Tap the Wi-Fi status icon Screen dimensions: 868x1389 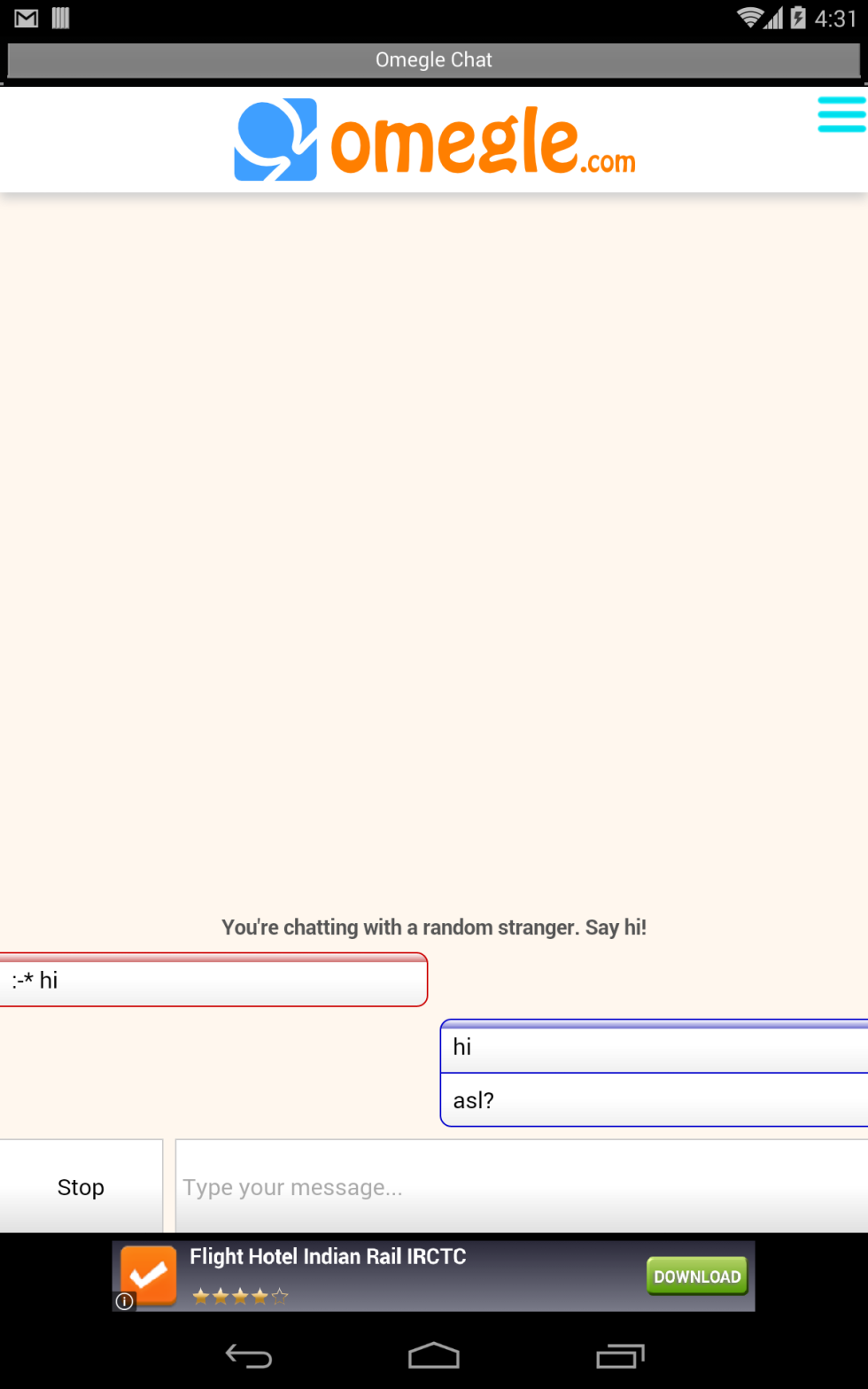(x=750, y=18)
